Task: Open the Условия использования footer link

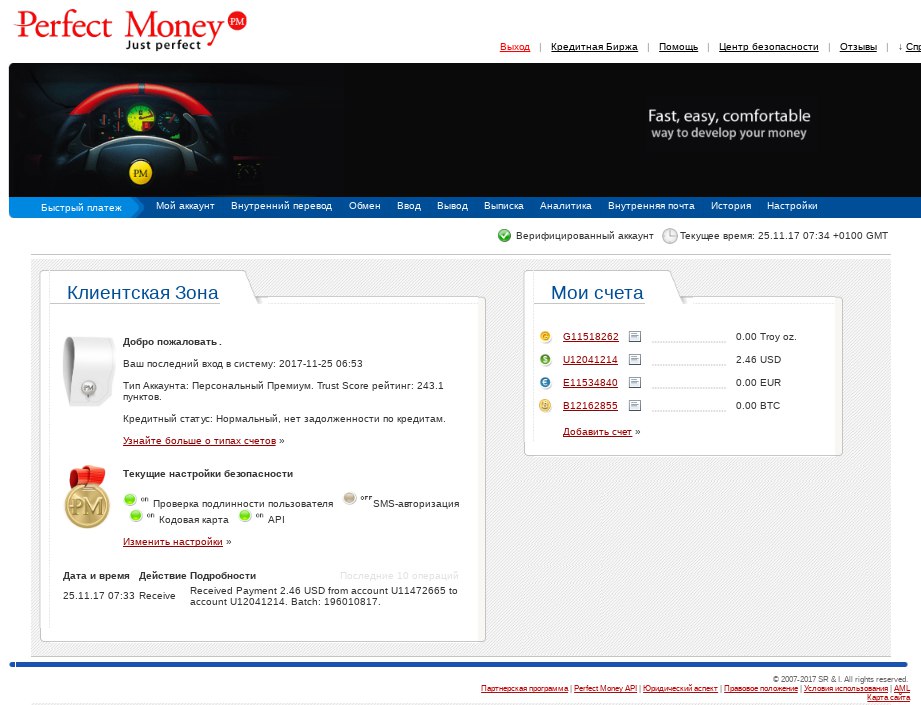Action: (846, 688)
